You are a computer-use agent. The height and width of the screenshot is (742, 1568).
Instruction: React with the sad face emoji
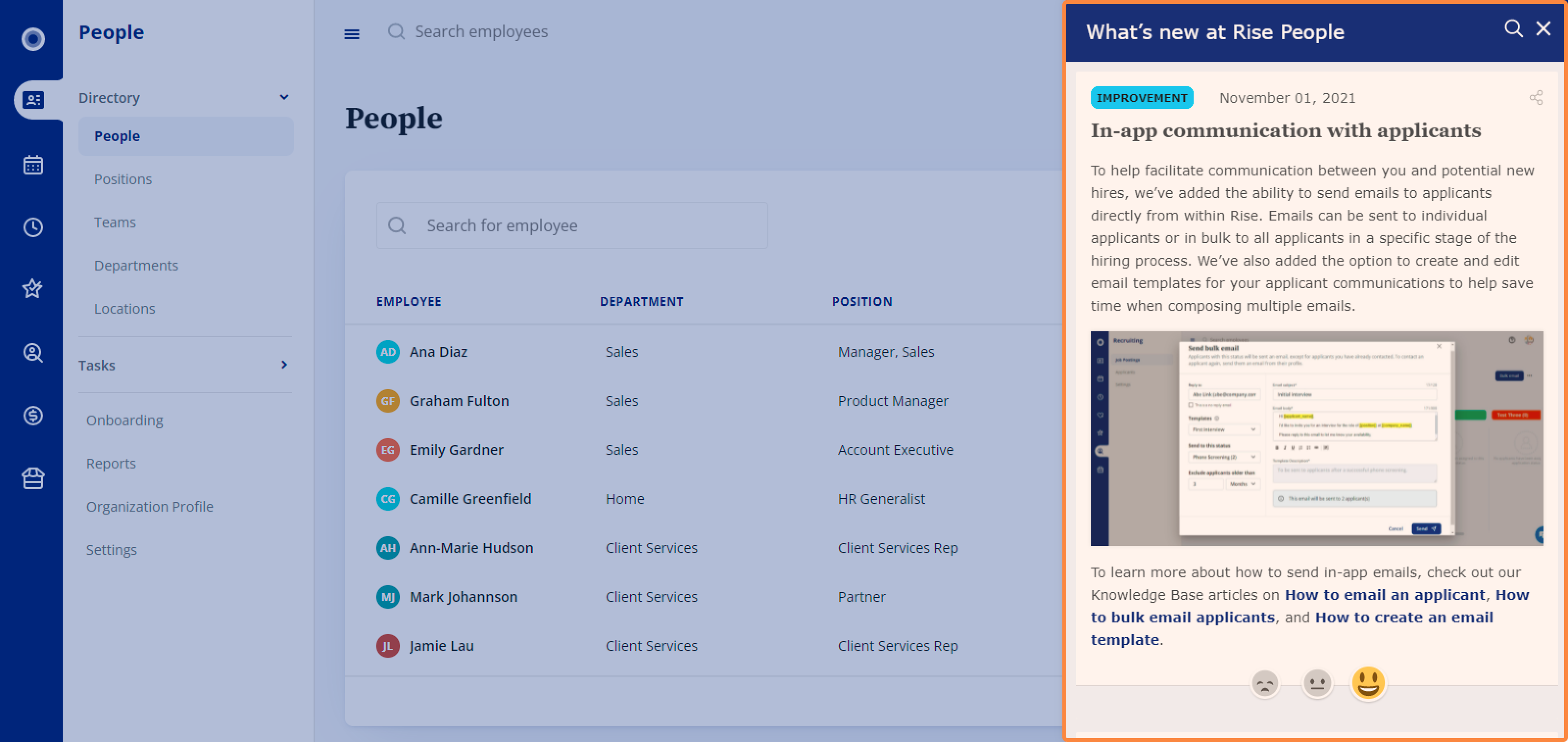(x=1265, y=684)
